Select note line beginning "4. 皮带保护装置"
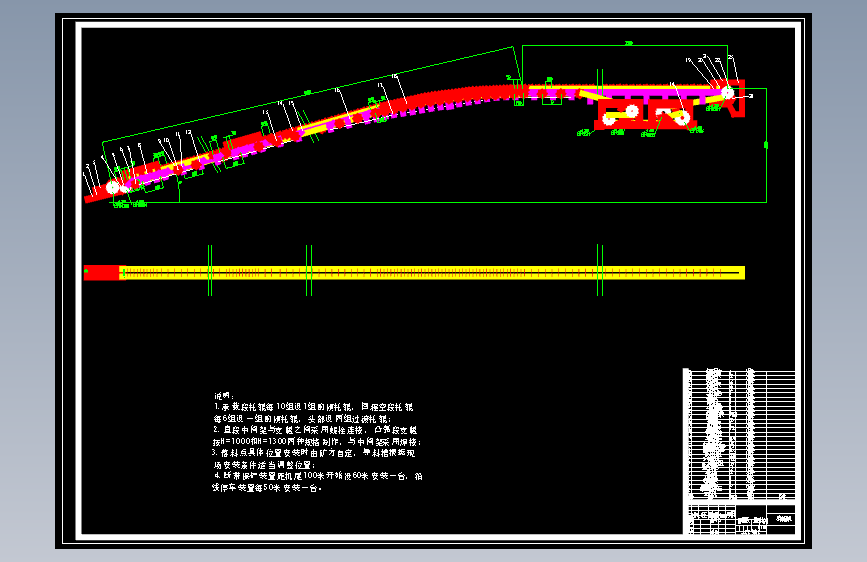The height and width of the screenshot is (562, 867). pyautogui.click(x=318, y=476)
